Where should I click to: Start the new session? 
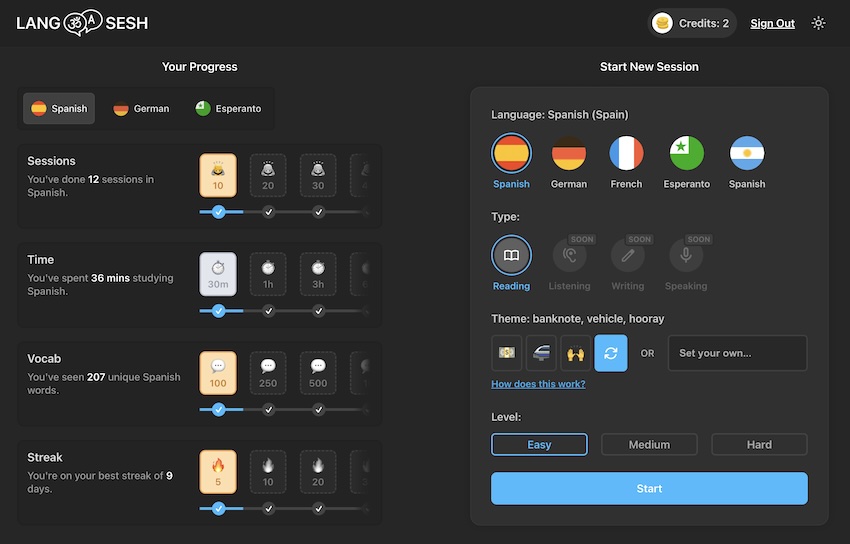point(649,488)
